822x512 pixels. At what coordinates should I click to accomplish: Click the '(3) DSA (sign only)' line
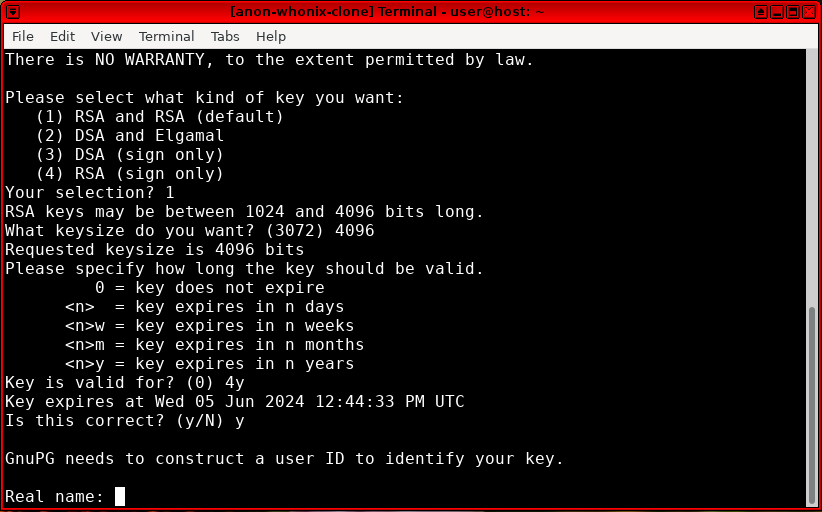point(130,155)
